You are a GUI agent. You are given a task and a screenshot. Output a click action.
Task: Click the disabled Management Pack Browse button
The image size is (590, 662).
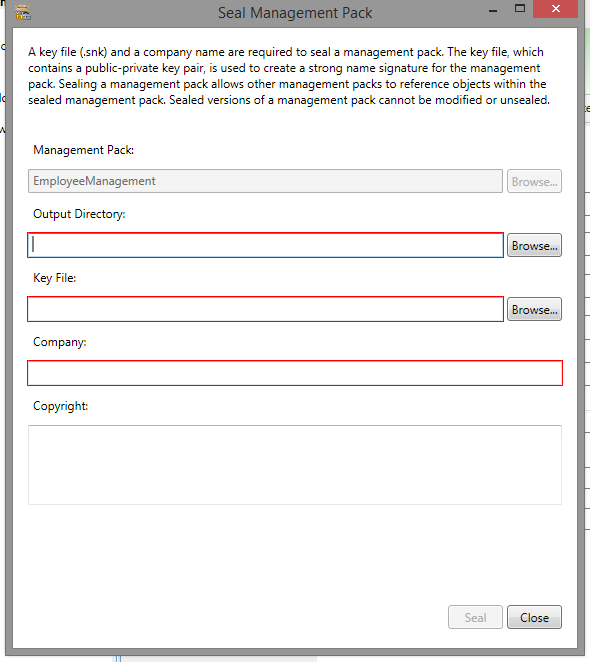pos(534,181)
